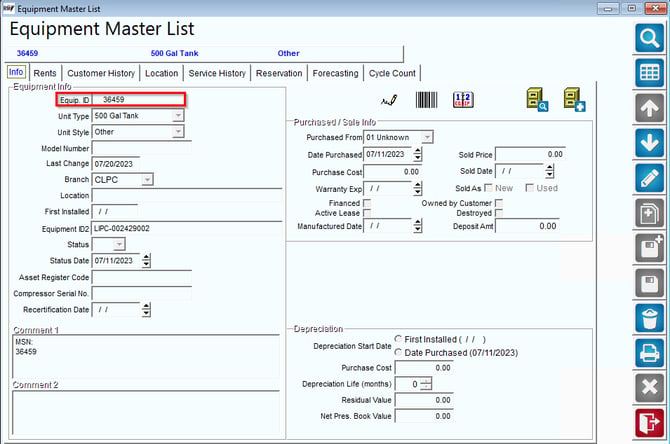Toggle the Active Lease checkbox

(x=367, y=213)
